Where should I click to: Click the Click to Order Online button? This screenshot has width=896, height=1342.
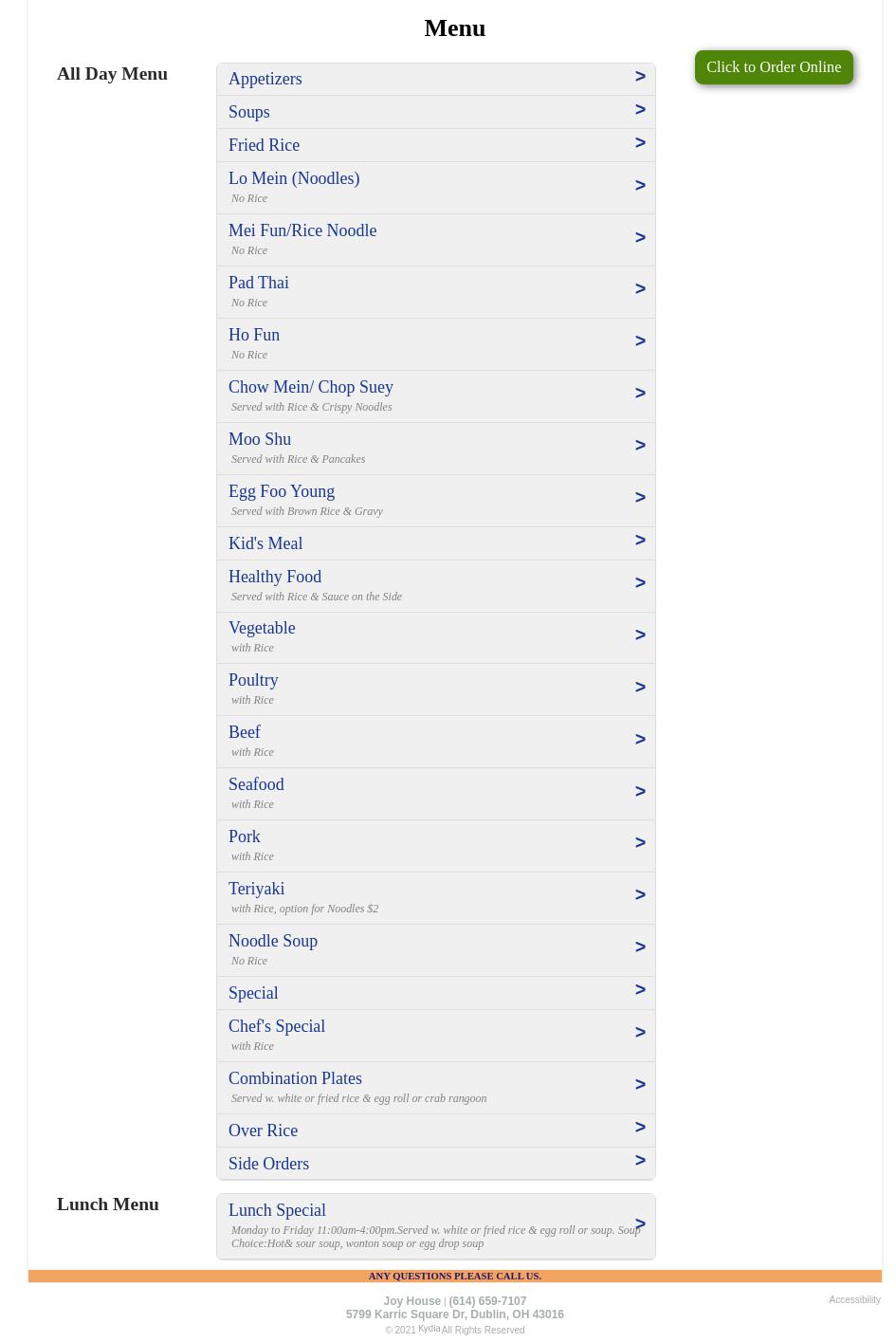pos(773,67)
